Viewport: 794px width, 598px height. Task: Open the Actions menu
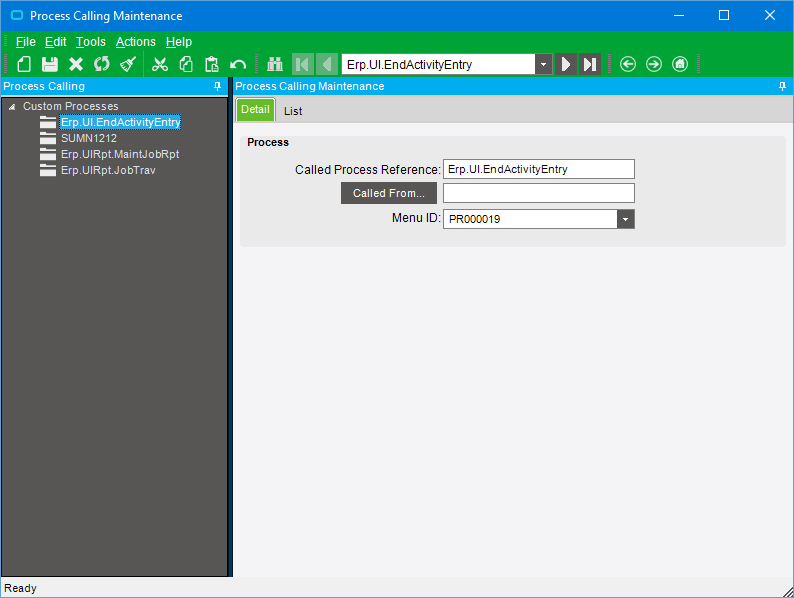click(x=136, y=42)
